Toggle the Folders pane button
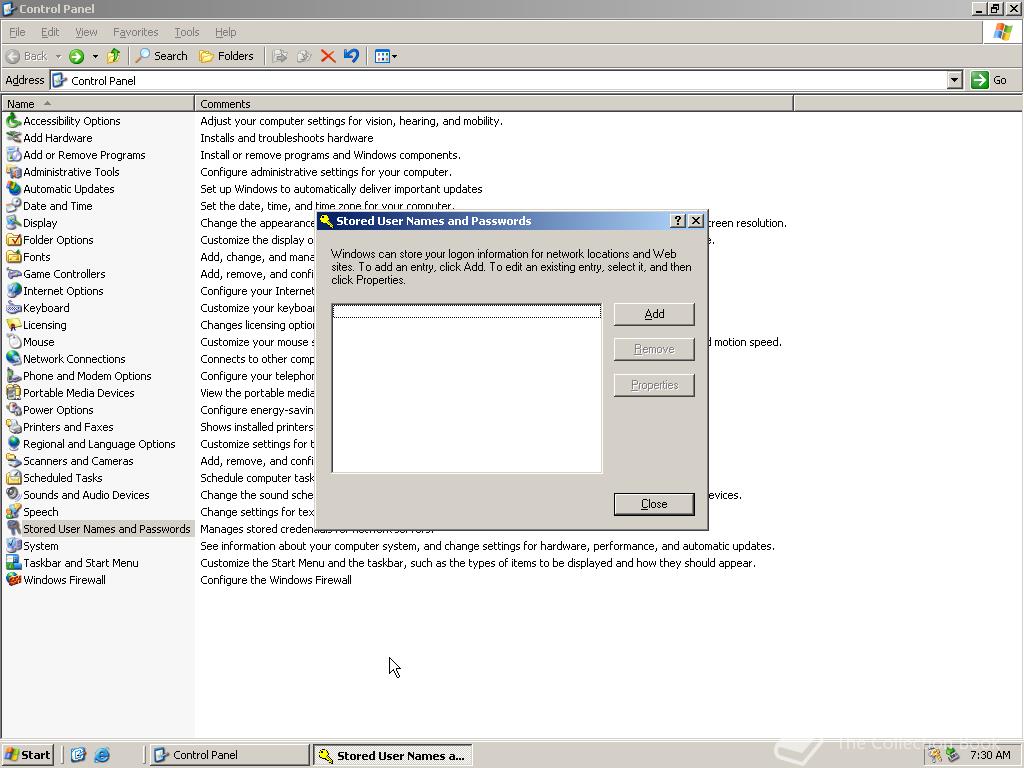This screenshot has width=1024, height=768. (x=226, y=56)
